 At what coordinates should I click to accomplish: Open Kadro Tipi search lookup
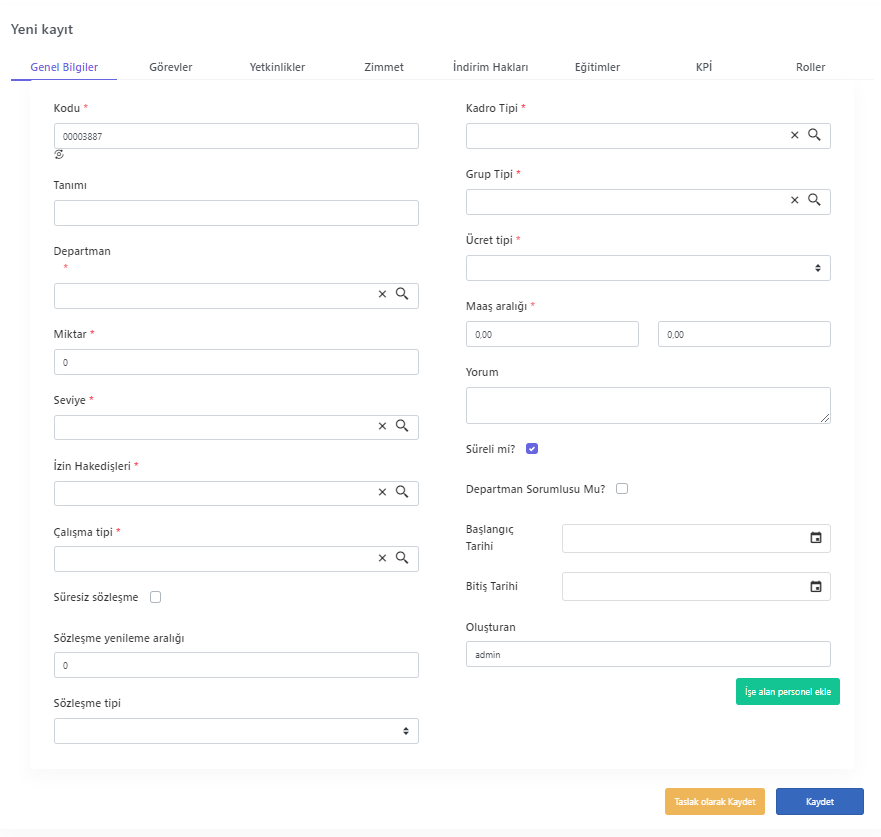click(x=814, y=135)
